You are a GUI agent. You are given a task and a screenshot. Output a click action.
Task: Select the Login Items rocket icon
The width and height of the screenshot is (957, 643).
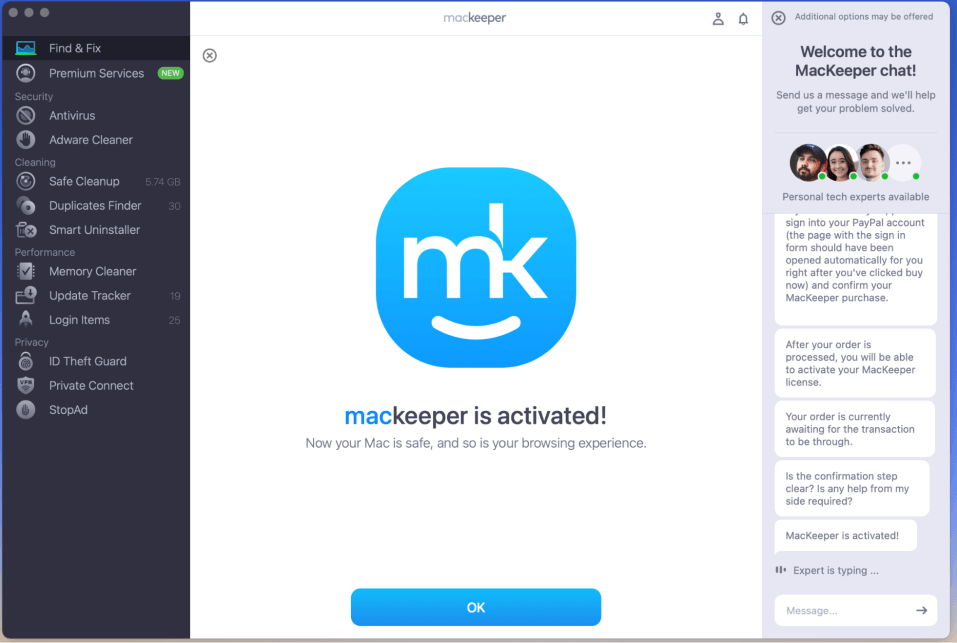coord(26,319)
